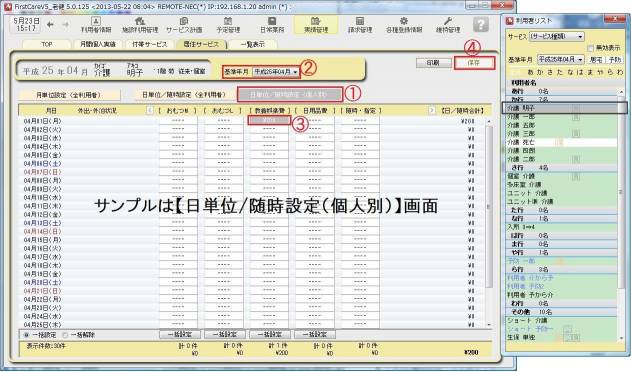Click the 月単位設定(全利用者) button

68,95
